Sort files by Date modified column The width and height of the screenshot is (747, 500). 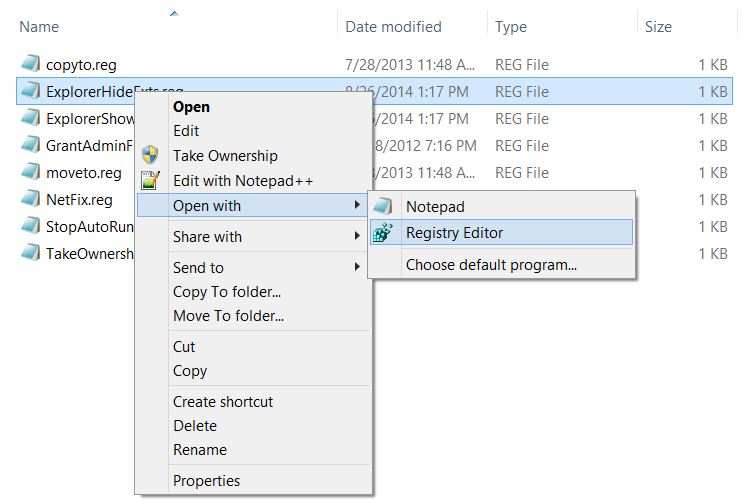coord(393,27)
